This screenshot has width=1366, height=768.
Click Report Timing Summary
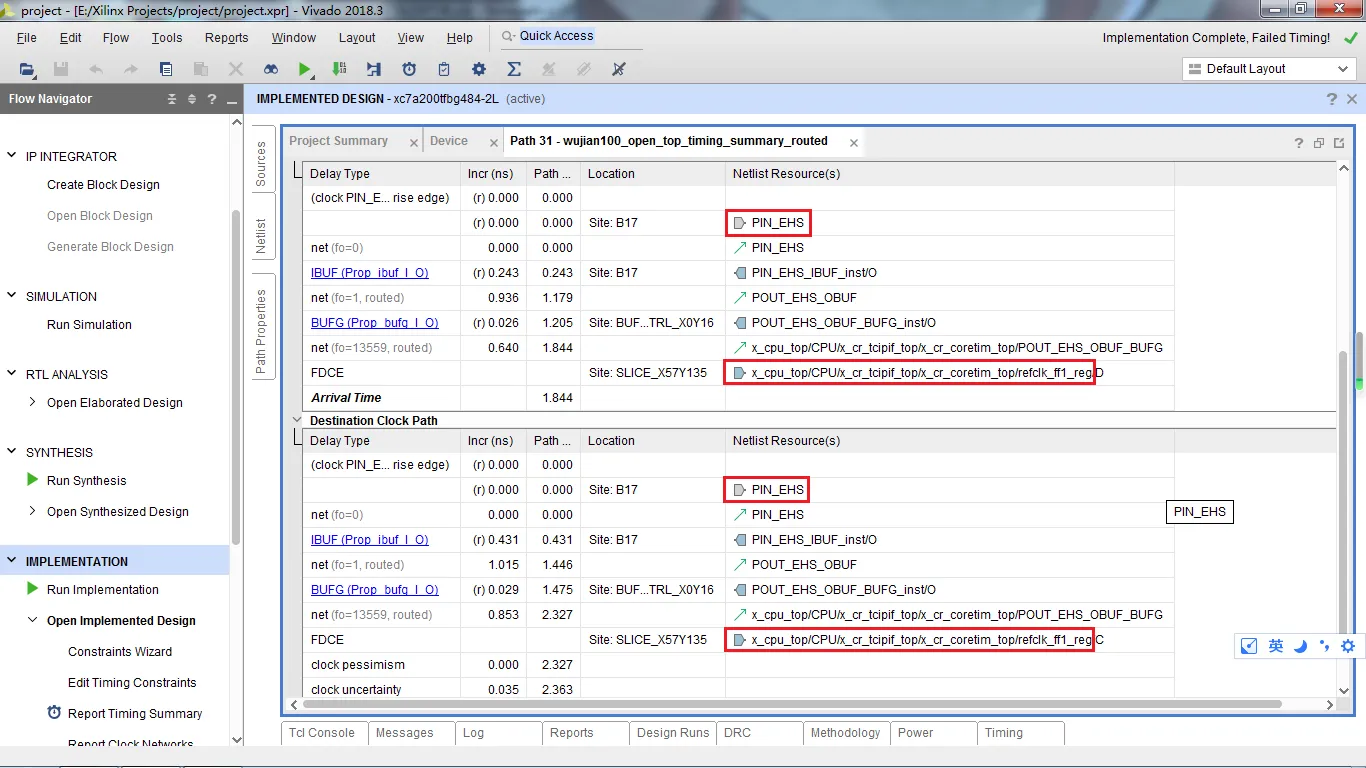coord(135,714)
